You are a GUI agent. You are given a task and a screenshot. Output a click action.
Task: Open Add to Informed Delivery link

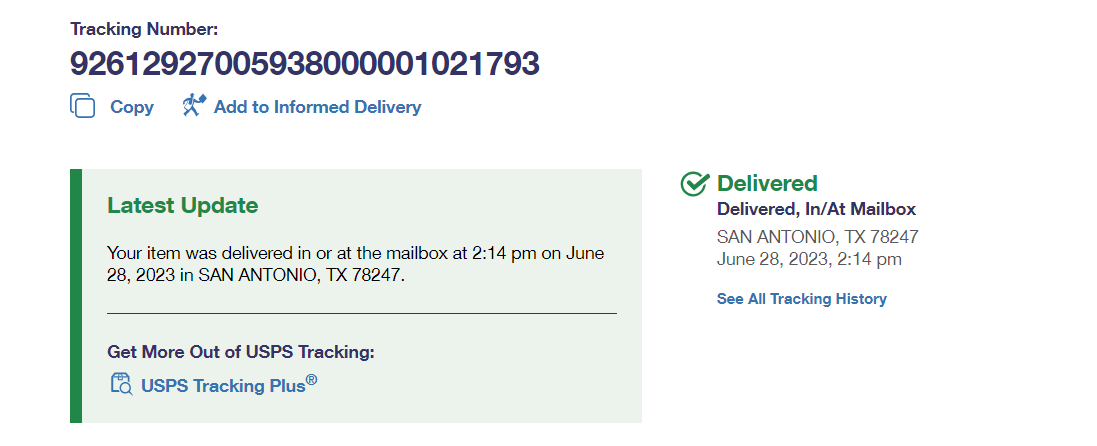[317, 107]
